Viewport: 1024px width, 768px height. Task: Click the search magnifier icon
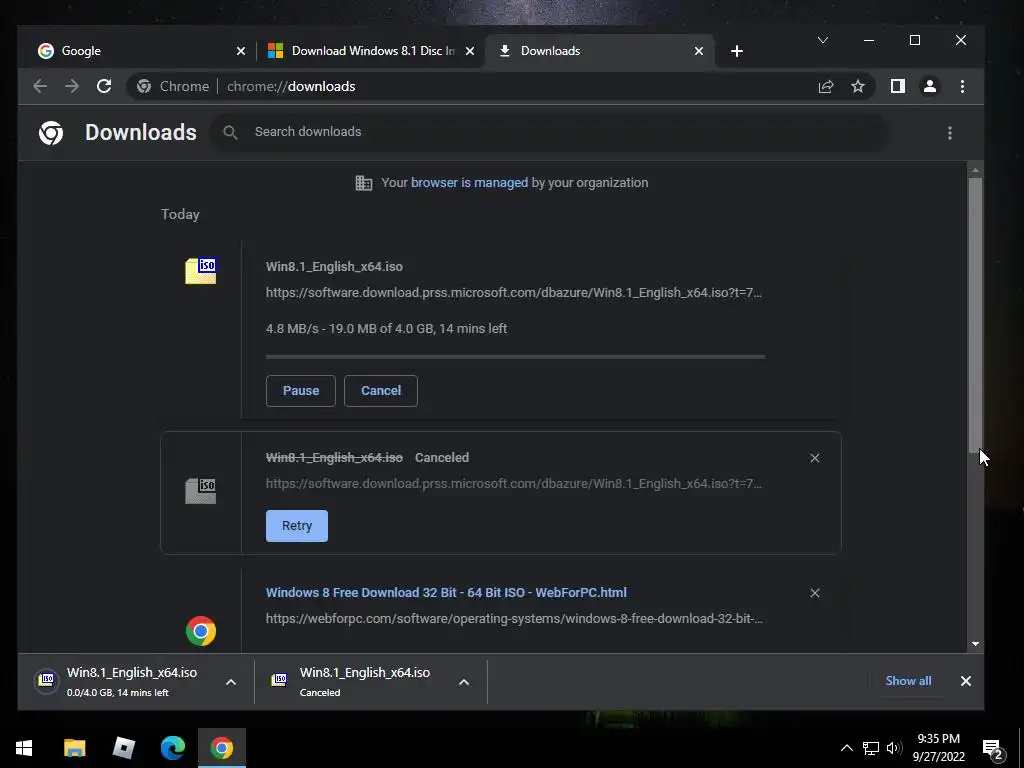[230, 133]
